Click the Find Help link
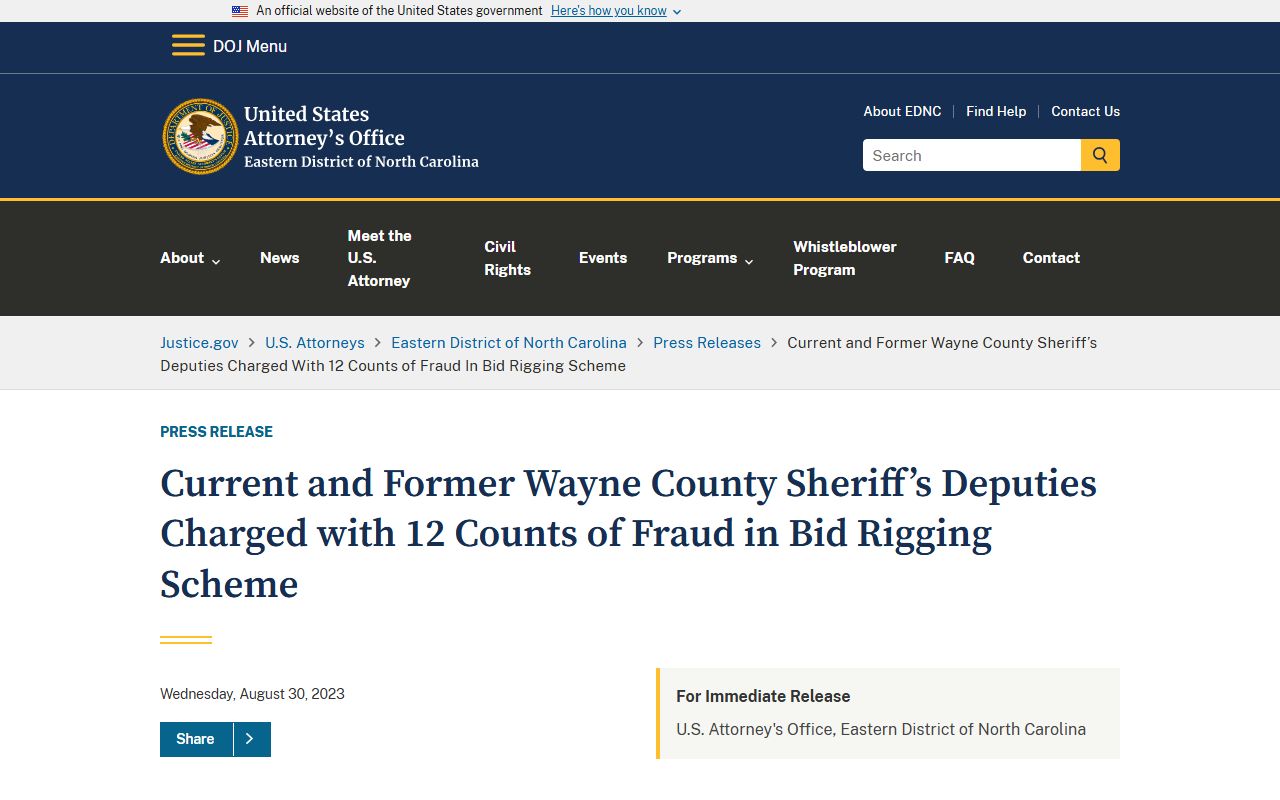1280x800 pixels. 996,111
